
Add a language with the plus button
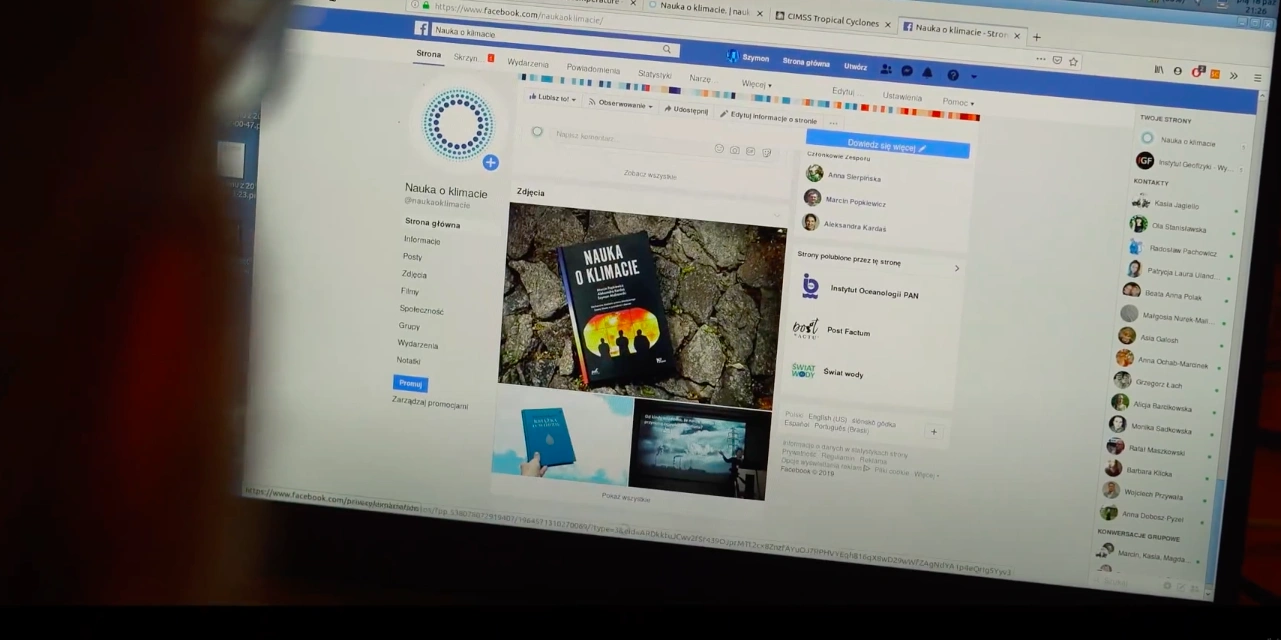coord(934,432)
